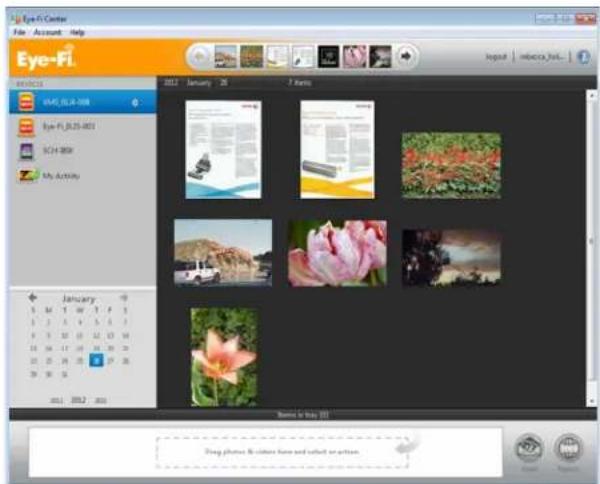This screenshot has height=484, width=600.
Task: Click the Eye-Fi logo
Action: (x=46, y=59)
